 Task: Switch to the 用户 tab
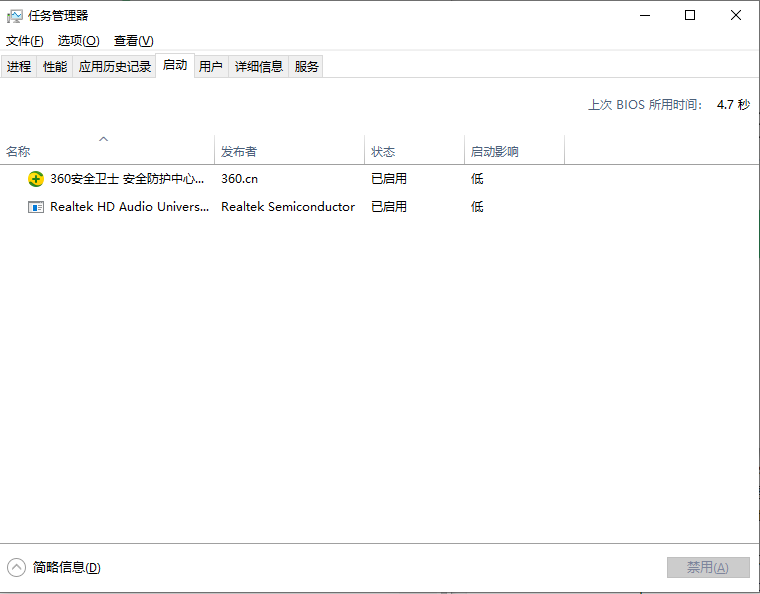pyautogui.click(x=211, y=66)
